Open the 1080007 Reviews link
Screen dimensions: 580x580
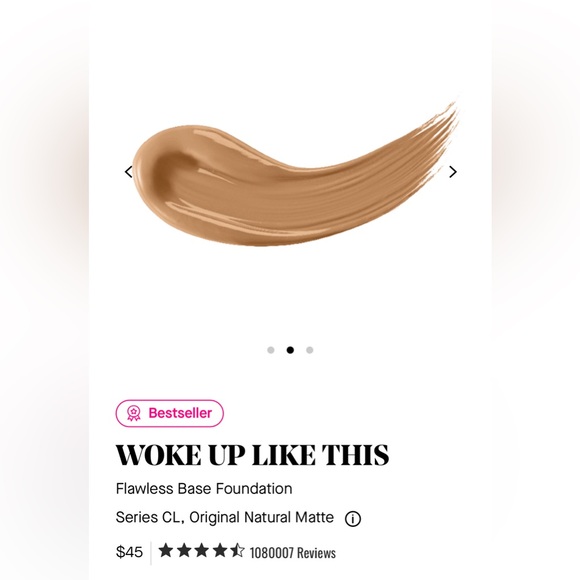[x=293, y=553]
